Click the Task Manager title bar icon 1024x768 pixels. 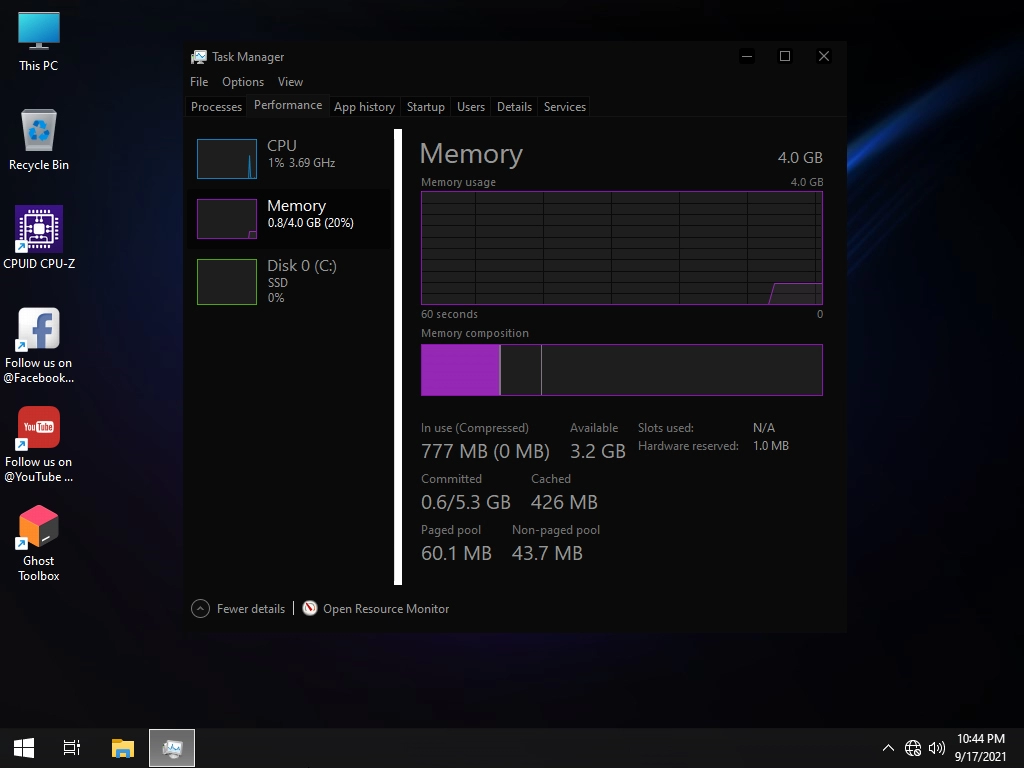pos(199,57)
